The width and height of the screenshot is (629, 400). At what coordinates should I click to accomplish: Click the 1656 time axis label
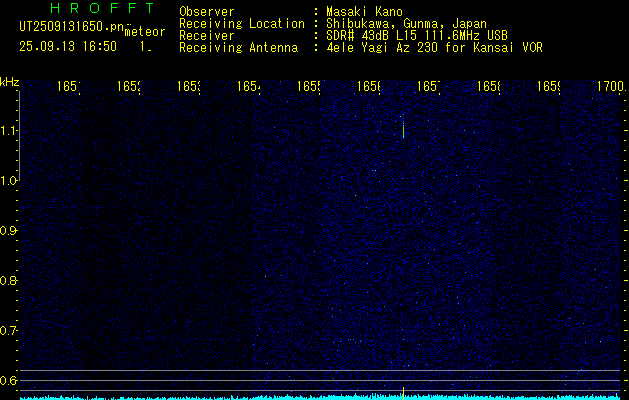[369, 87]
